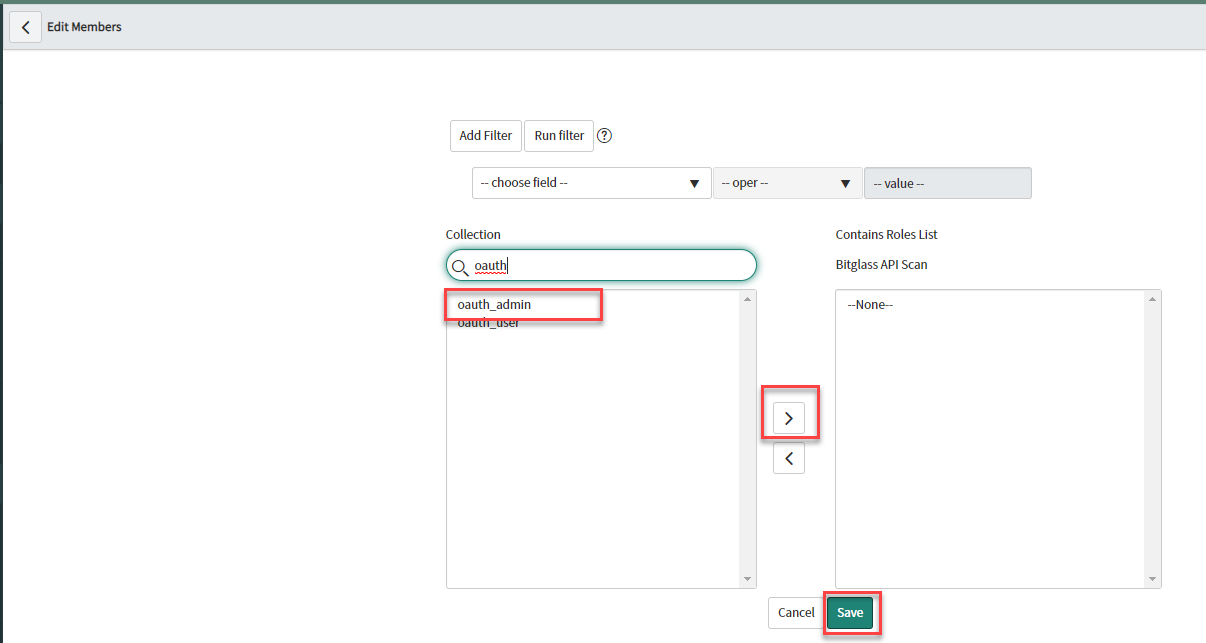The height and width of the screenshot is (643, 1206).
Task: Click the disabled value input box
Action: [x=947, y=183]
